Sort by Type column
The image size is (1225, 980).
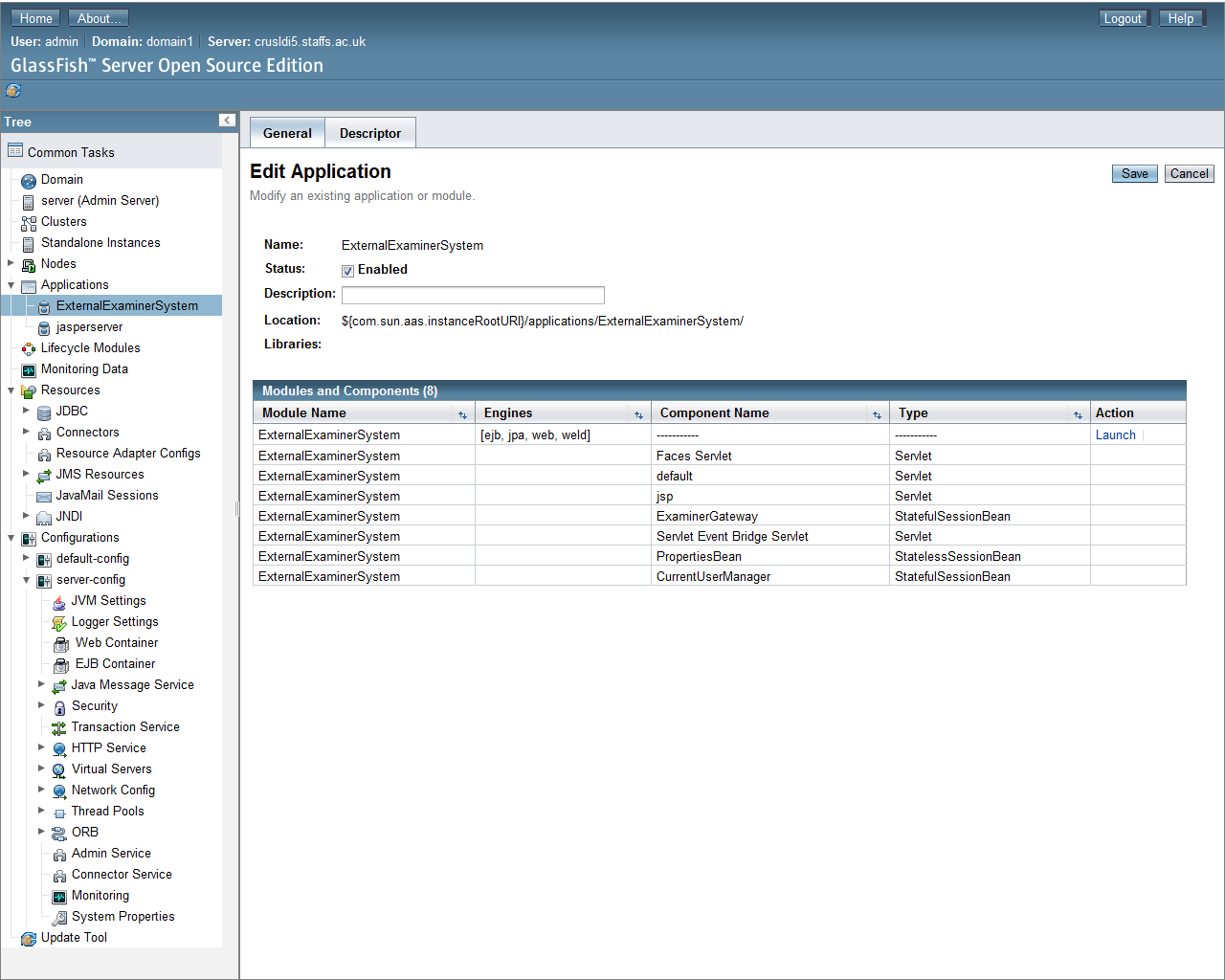pyautogui.click(x=1078, y=414)
